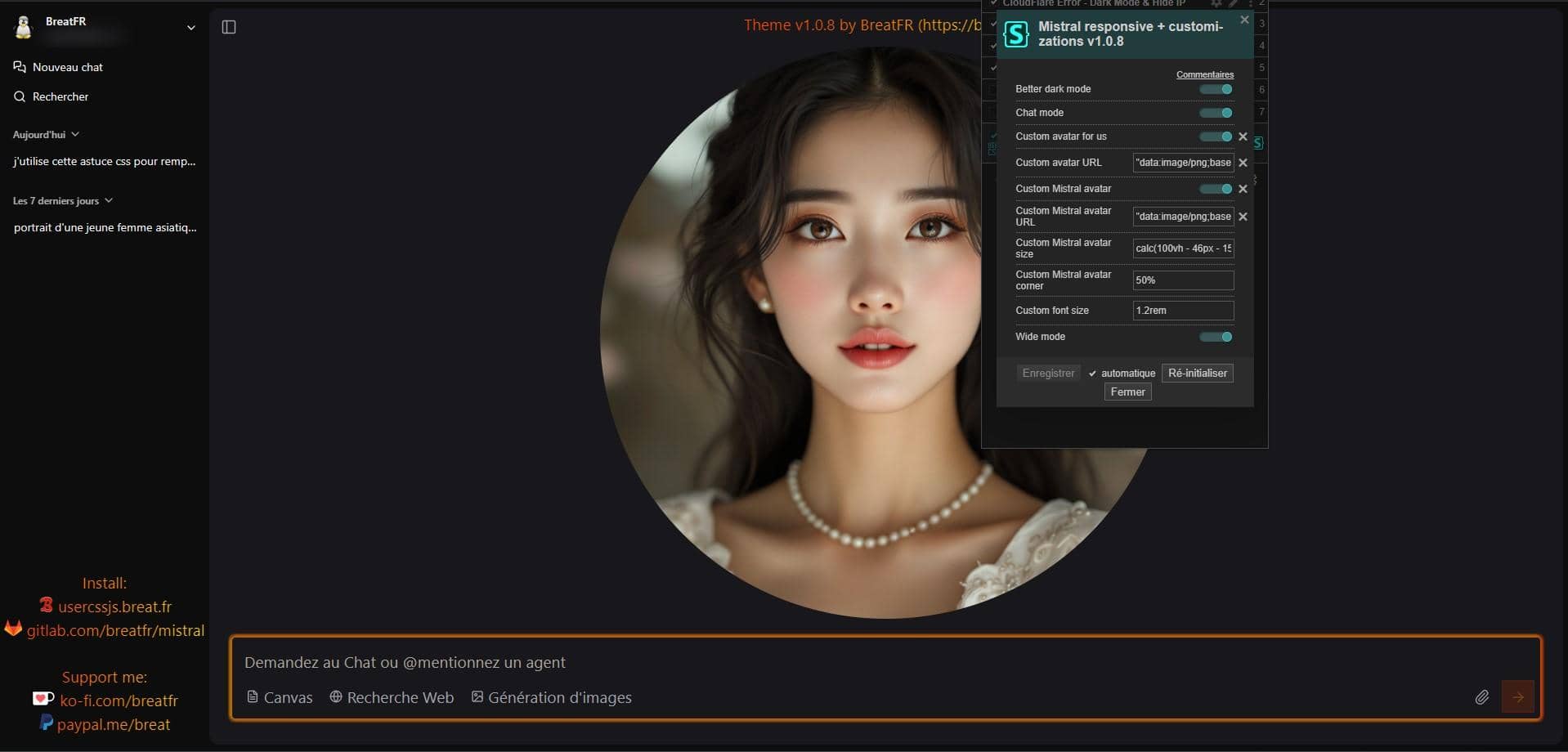Click the Enregistrer button
1568x752 pixels.
click(x=1048, y=373)
